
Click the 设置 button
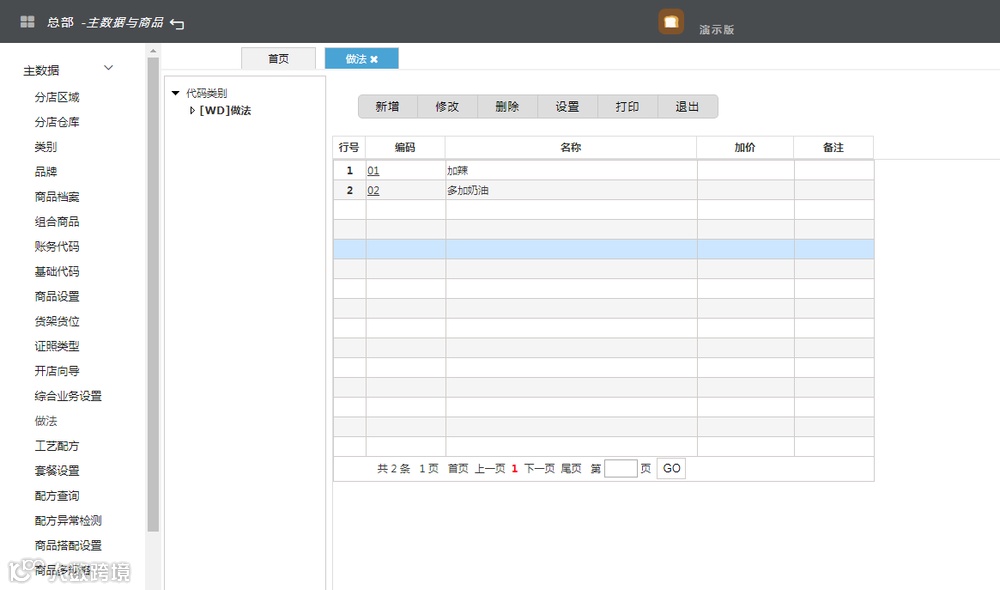coord(567,107)
